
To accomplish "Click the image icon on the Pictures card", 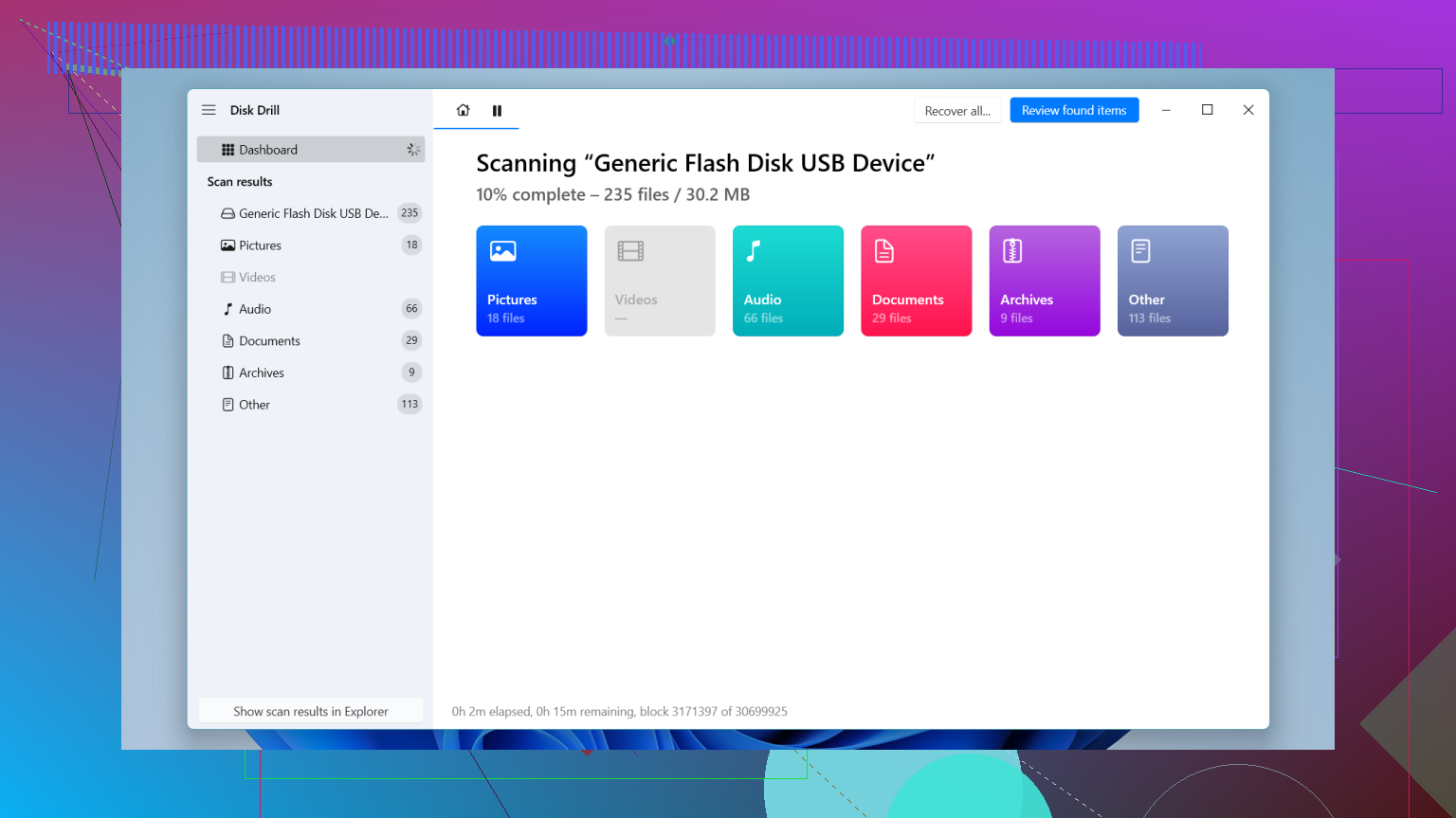I will click(x=502, y=251).
